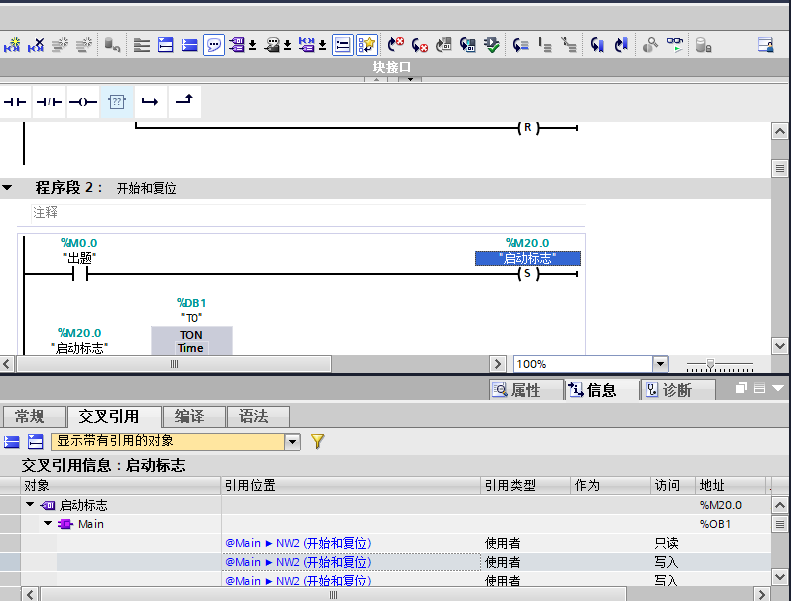Image resolution: width=791 pixels, height=601 pixels.
Task: Click the zoom slider handle
Action: point(710,364)
